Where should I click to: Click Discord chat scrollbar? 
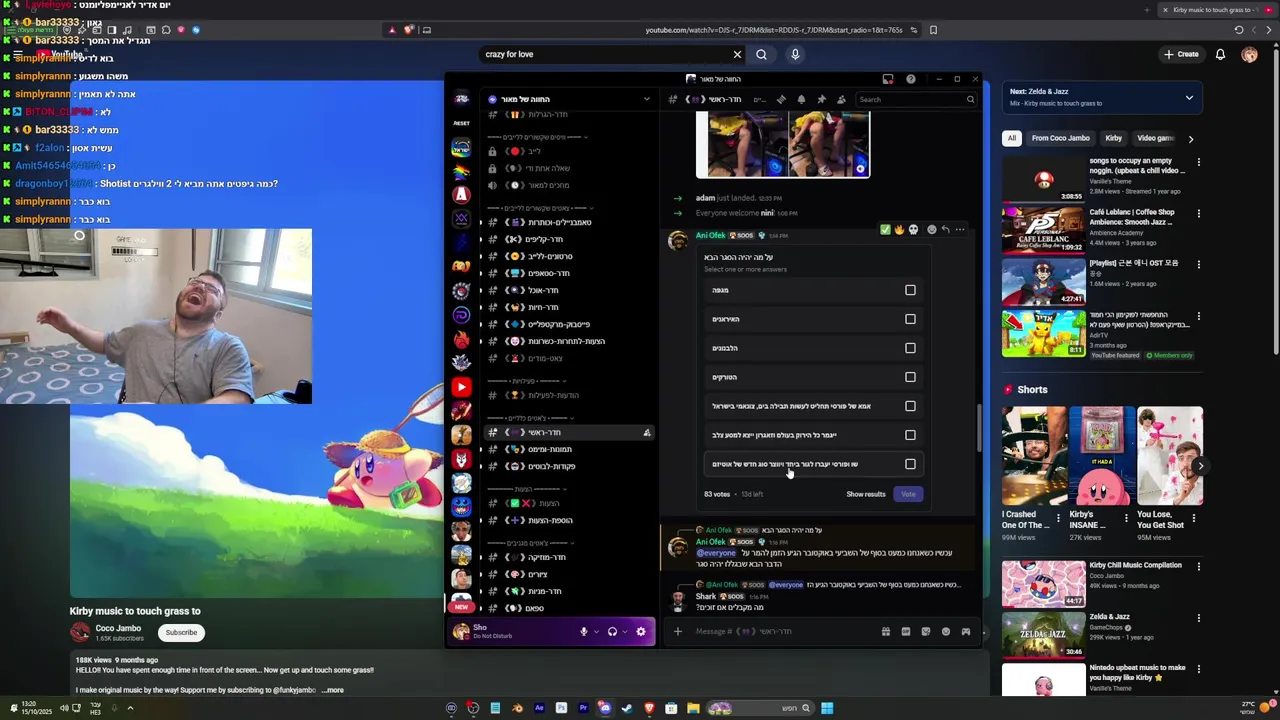click(978, 430)
